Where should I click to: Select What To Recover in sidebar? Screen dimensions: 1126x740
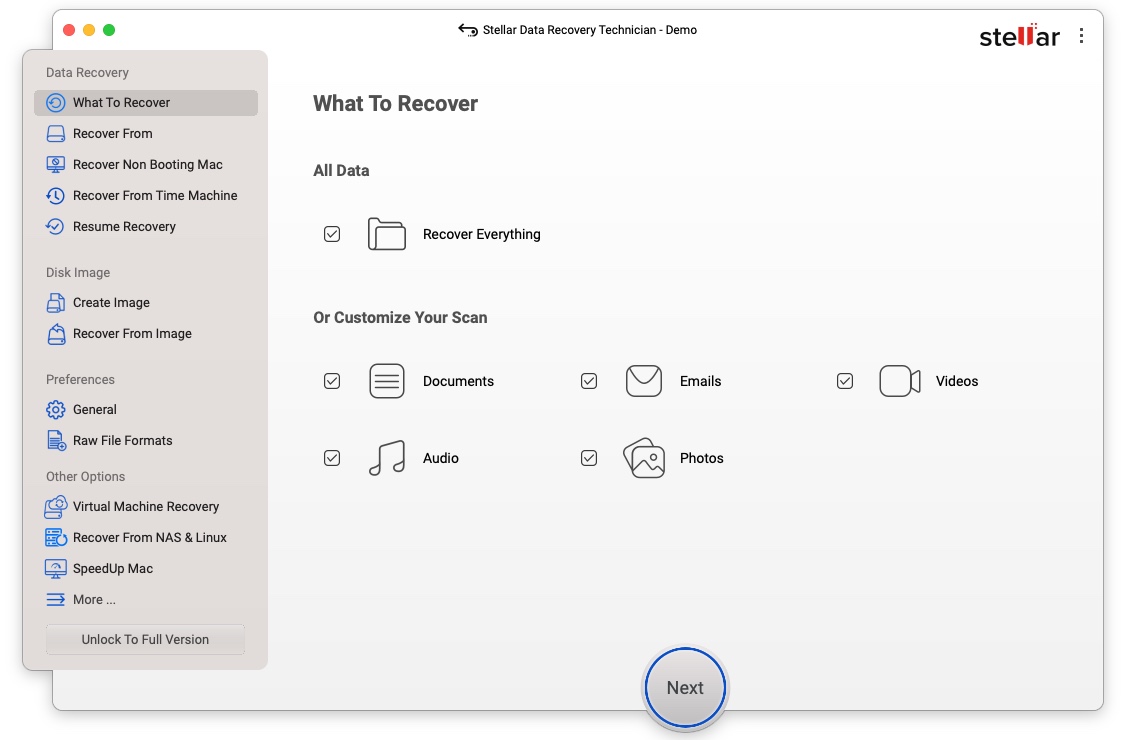point(146,103)
